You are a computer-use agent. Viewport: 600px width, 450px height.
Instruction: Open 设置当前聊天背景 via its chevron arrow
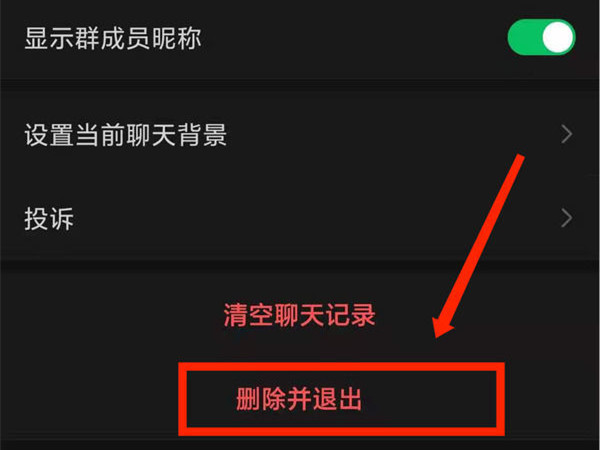[566, 134]
